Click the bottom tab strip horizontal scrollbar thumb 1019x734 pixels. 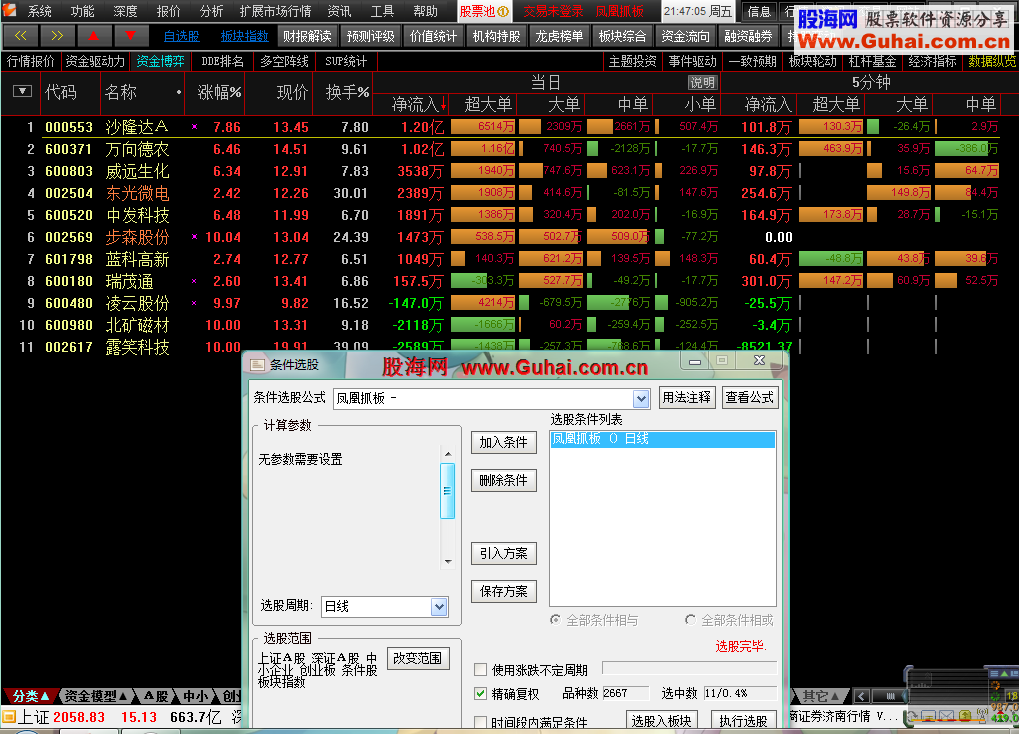coord(890,696)
